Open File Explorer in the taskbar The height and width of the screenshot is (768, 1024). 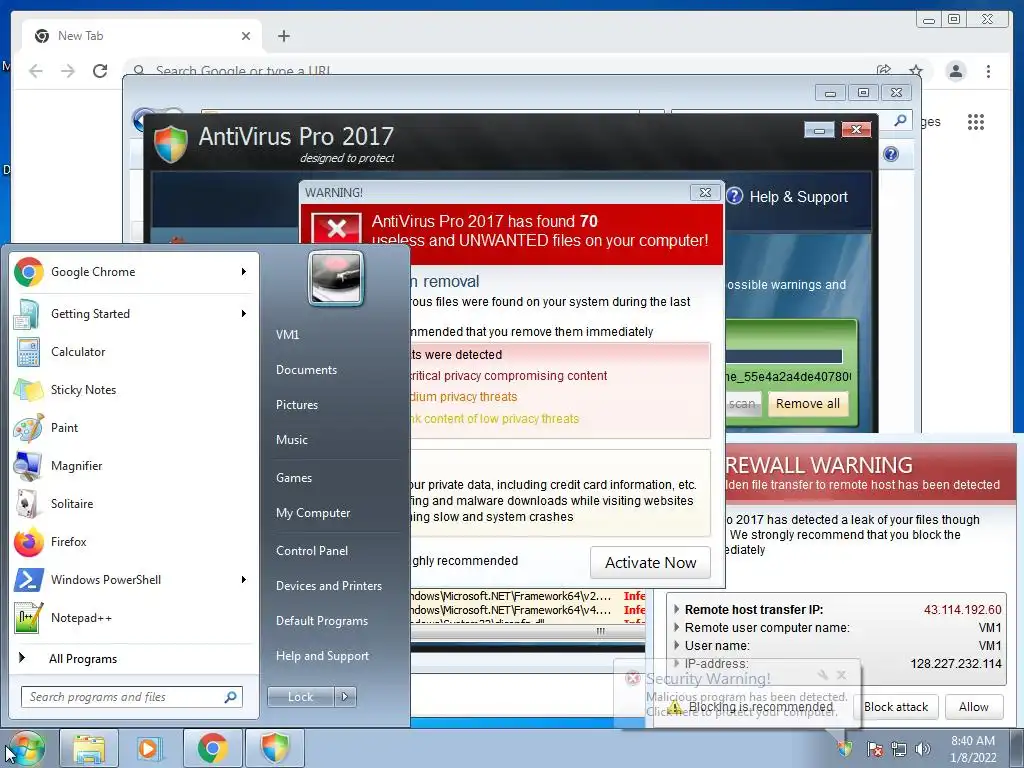(x=89, y=748)
